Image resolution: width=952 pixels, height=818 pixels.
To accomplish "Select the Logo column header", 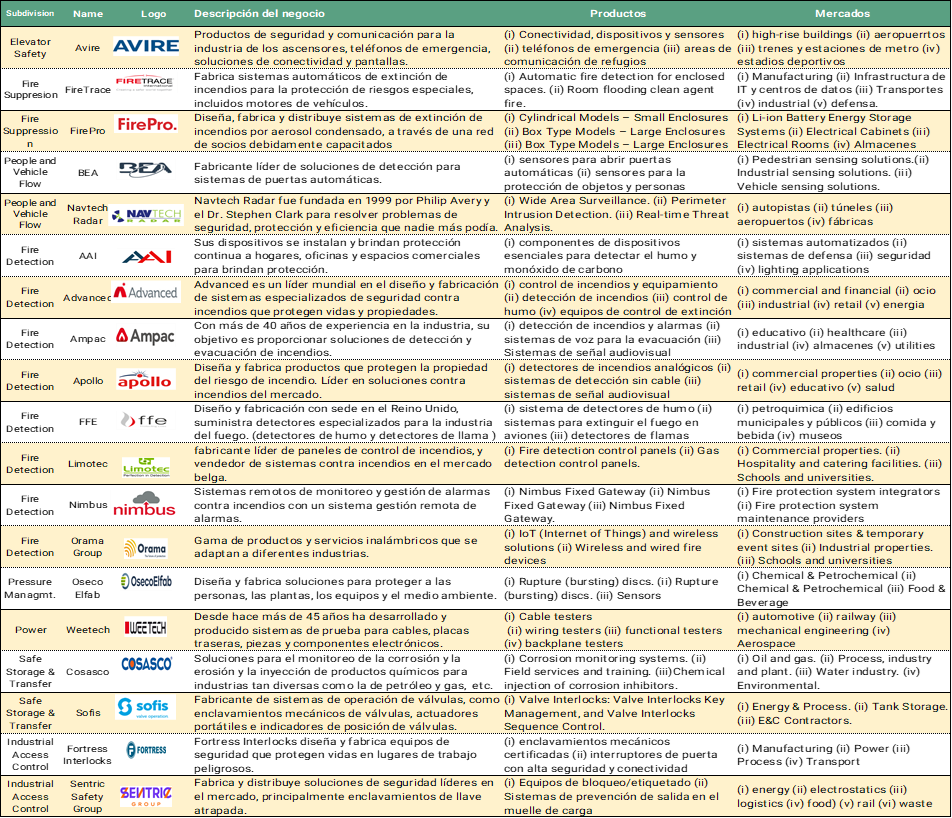I will [153, 13].
